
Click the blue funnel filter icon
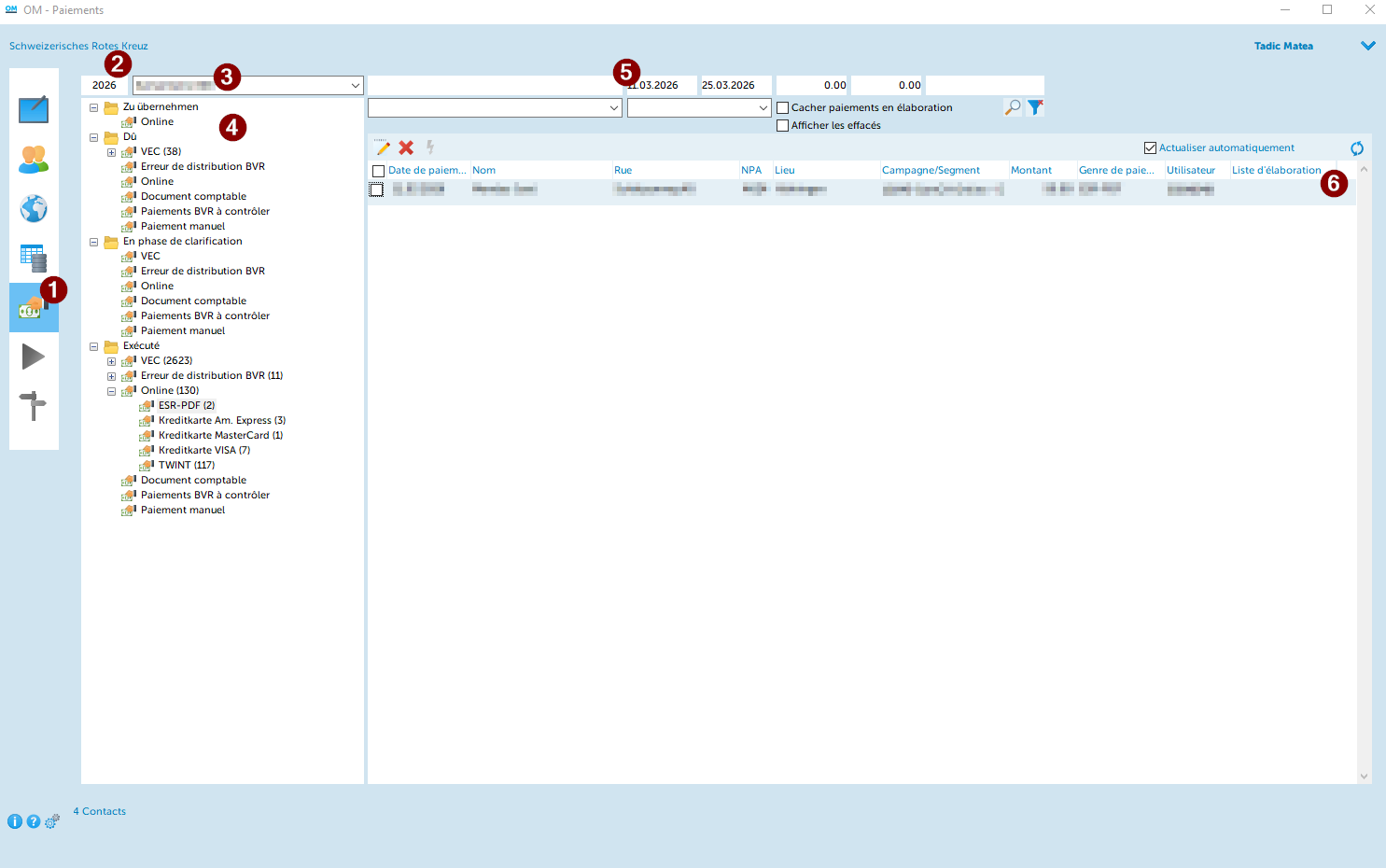1035,107
